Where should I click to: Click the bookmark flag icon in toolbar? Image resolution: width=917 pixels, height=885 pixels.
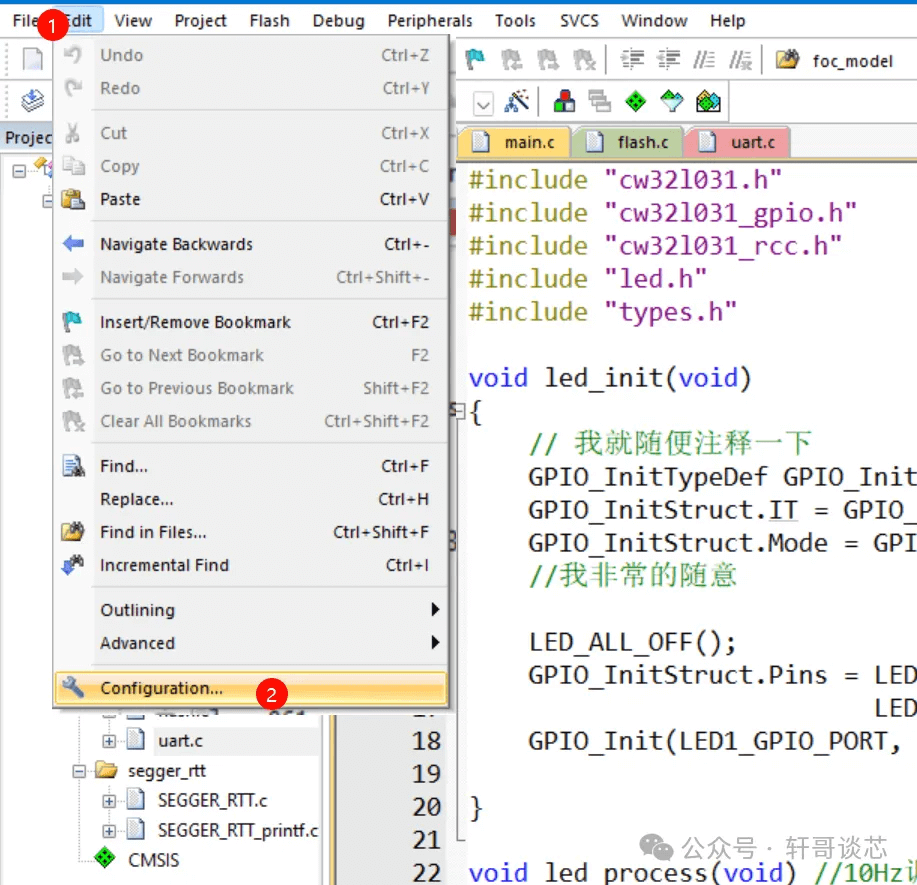click(476, 60)
